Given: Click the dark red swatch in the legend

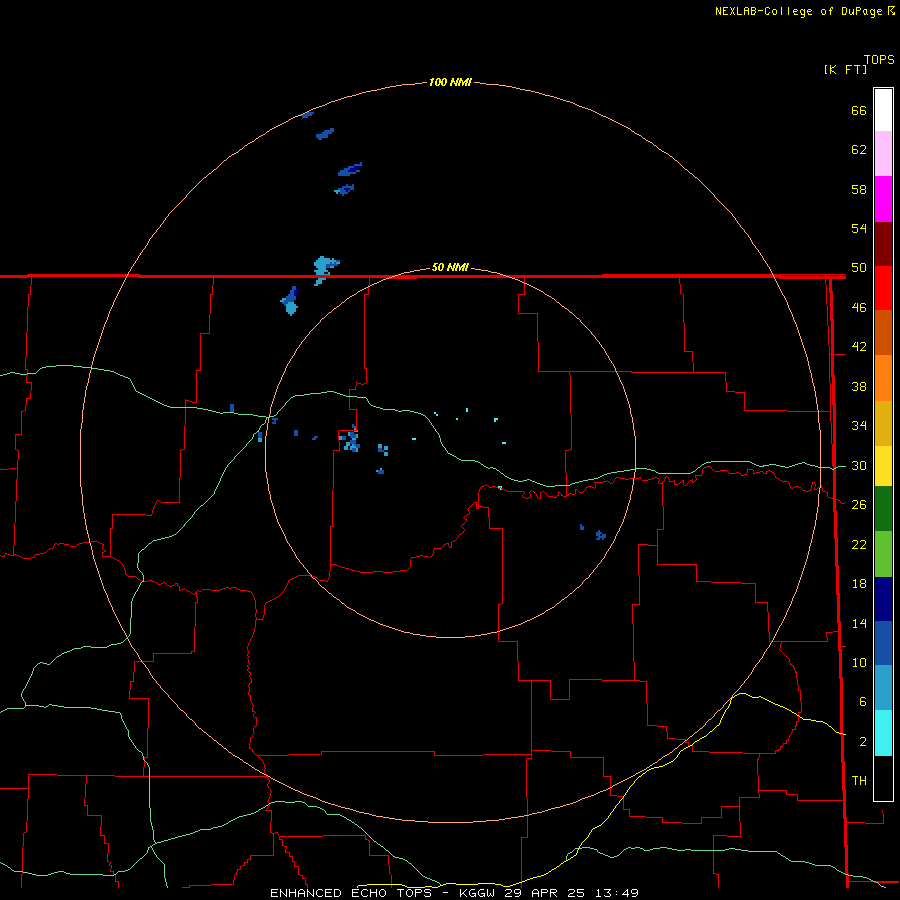Looking at the screenshot, I should [883, 243].
